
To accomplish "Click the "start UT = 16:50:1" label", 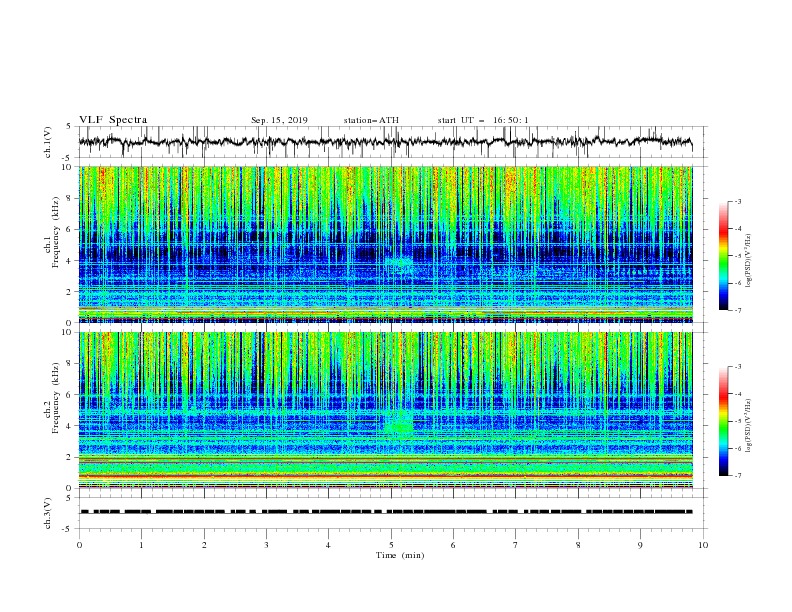I will 483,120.
